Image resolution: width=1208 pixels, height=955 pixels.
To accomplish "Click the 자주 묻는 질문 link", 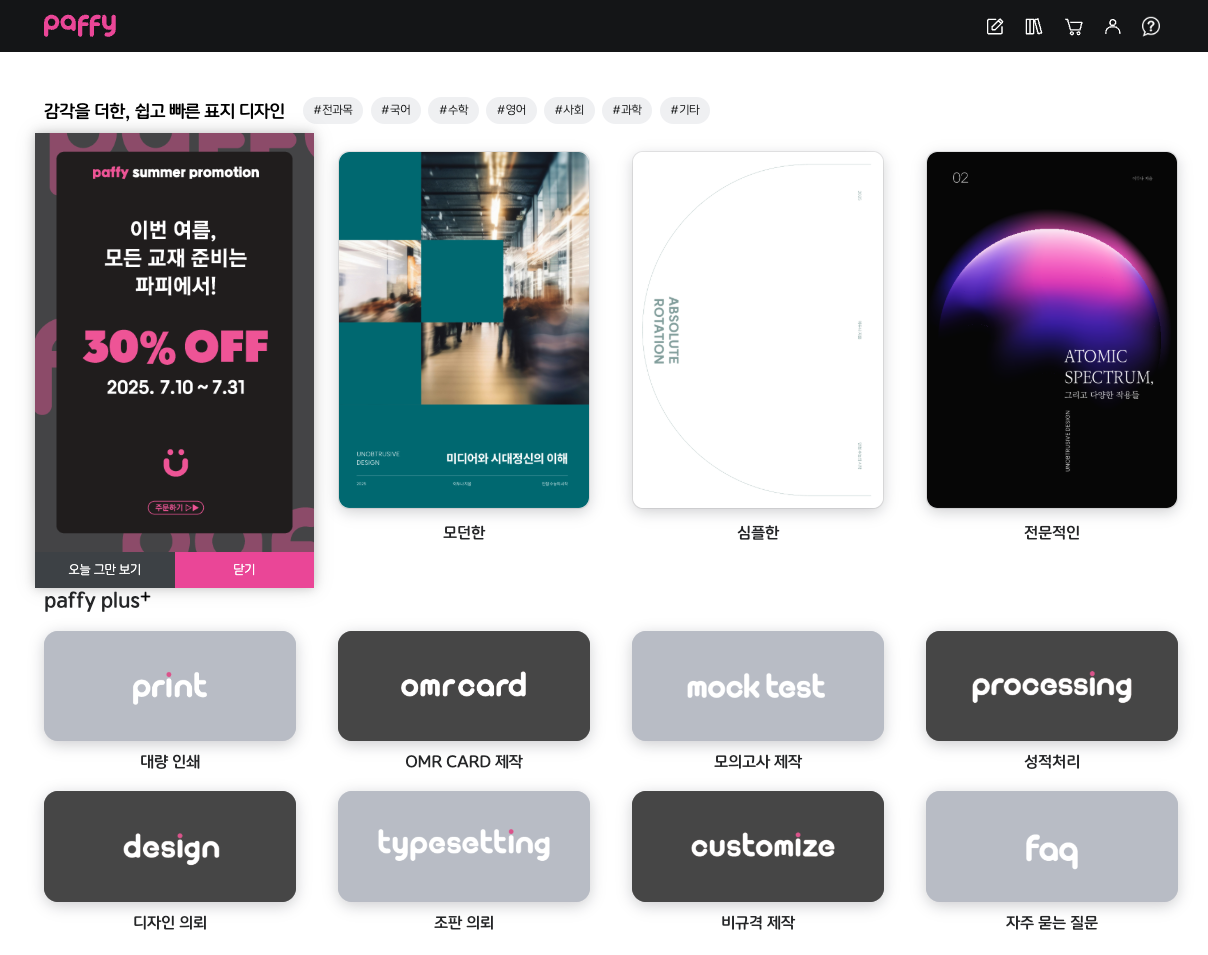I will click(1052, 923).
